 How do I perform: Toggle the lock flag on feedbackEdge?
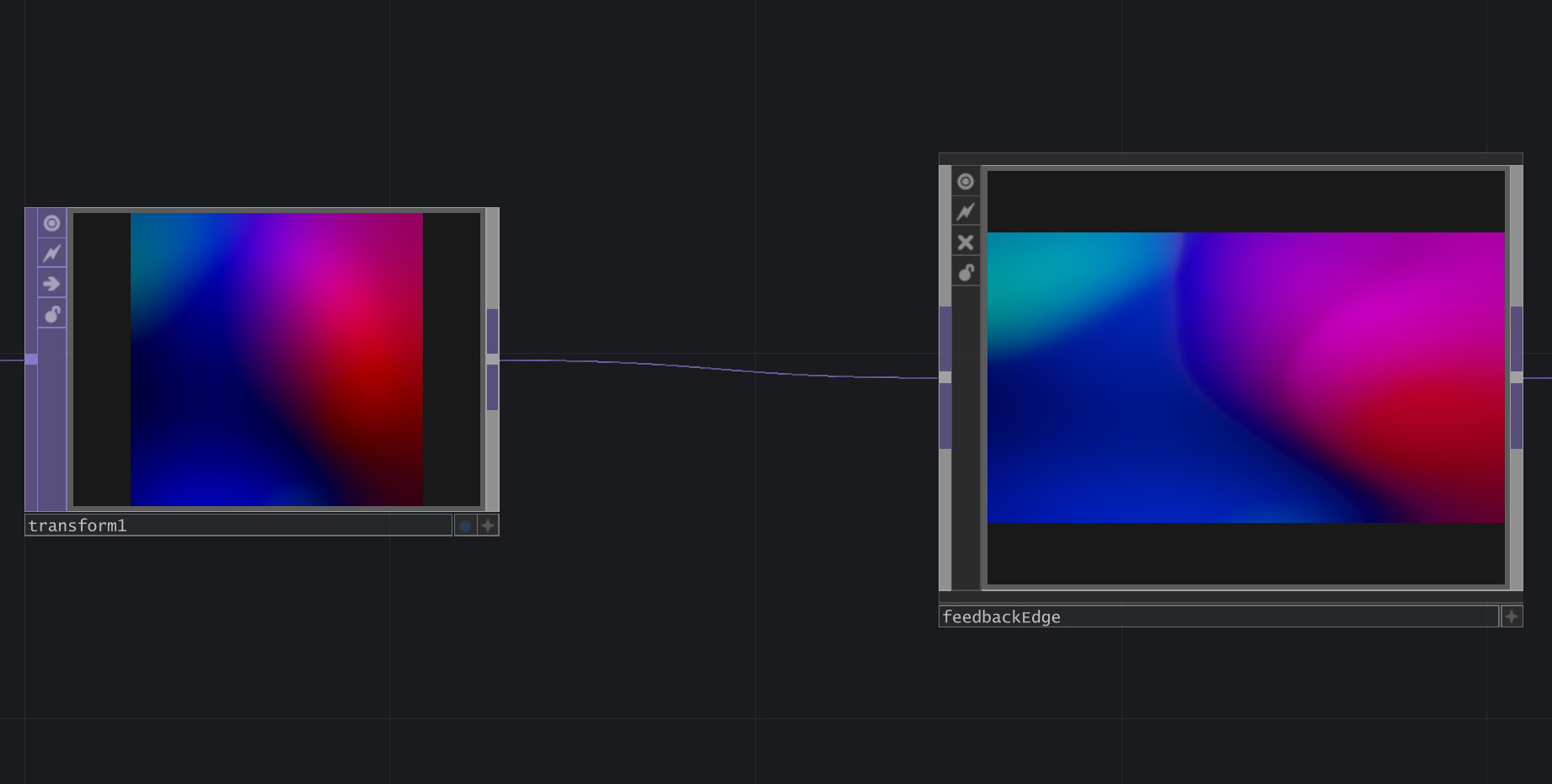click(x=966, y=272)
